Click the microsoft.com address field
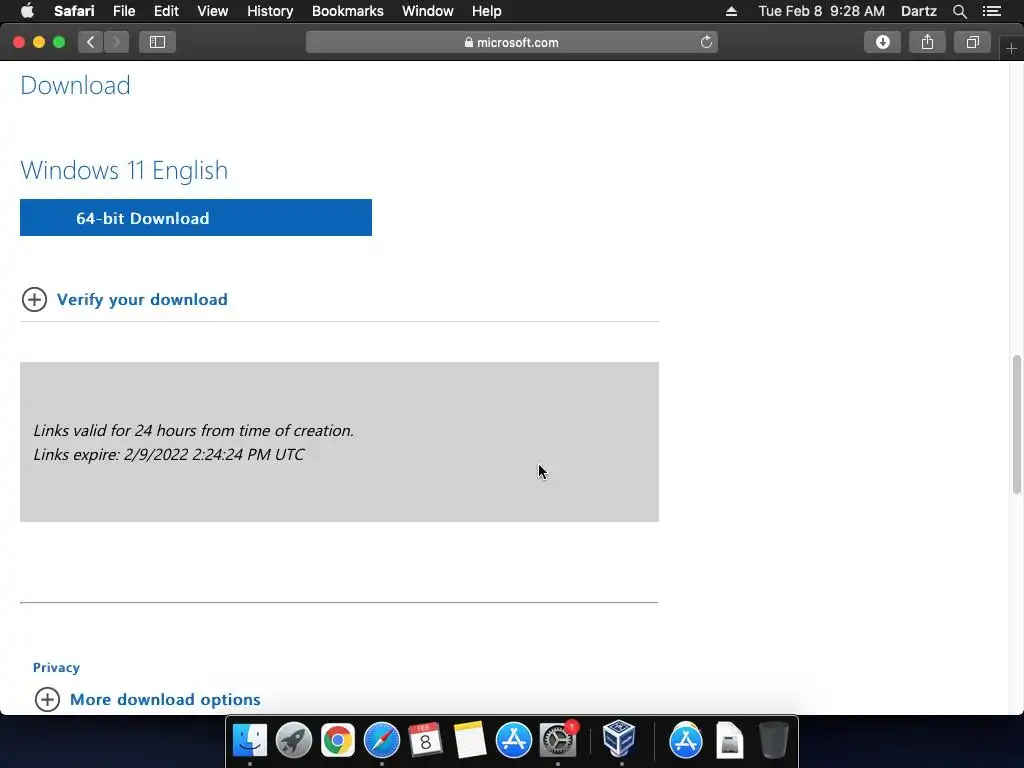 coord(511,42)
